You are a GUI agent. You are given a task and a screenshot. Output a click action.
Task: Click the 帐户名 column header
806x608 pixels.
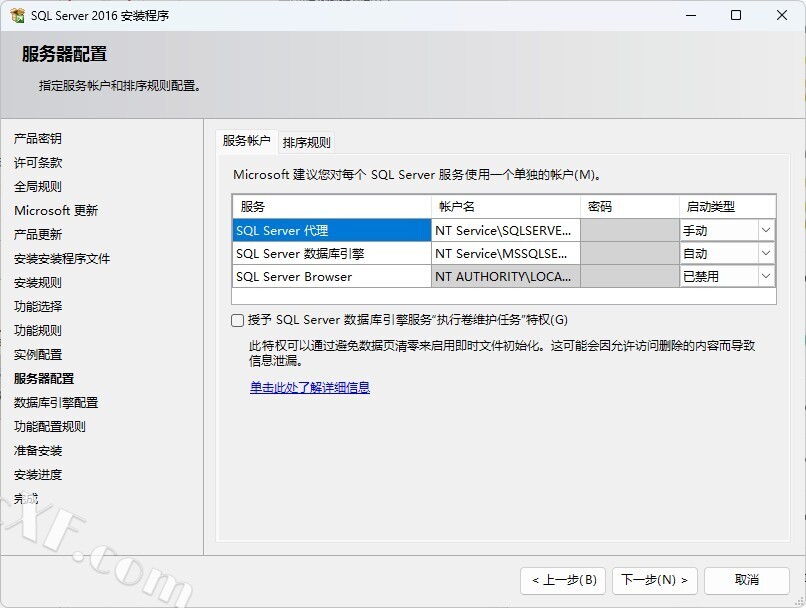[x=506, y=207]
